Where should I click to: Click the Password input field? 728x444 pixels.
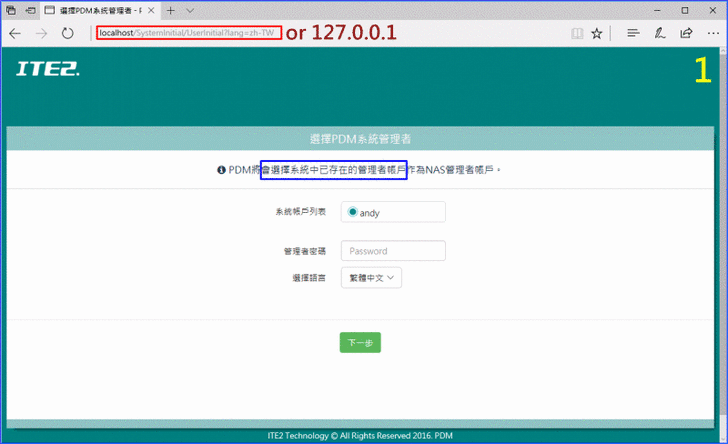[393, 251]
